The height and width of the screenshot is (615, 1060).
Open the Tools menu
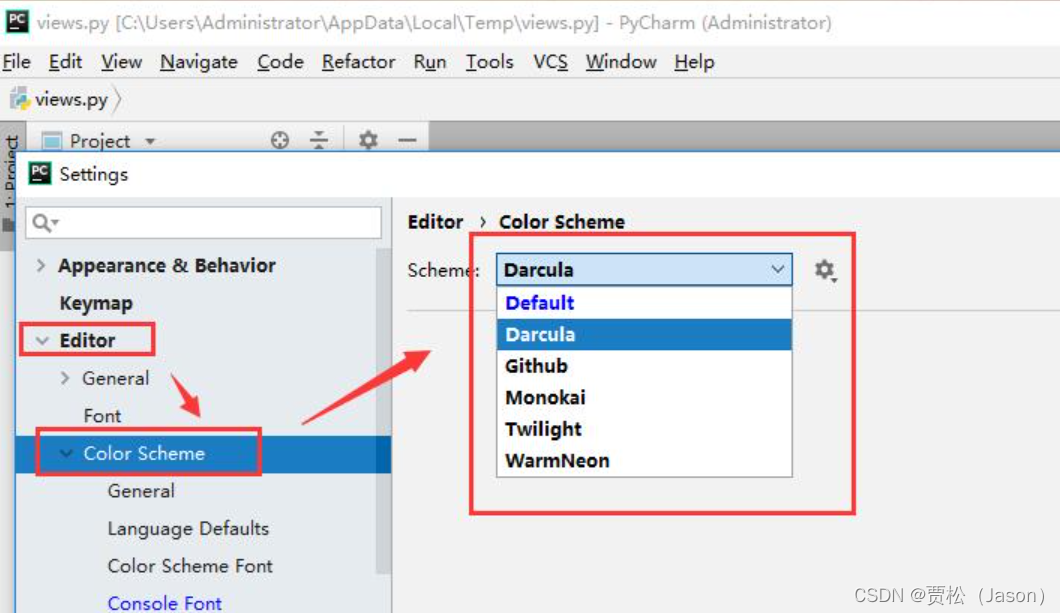click(x=489, y=62)
